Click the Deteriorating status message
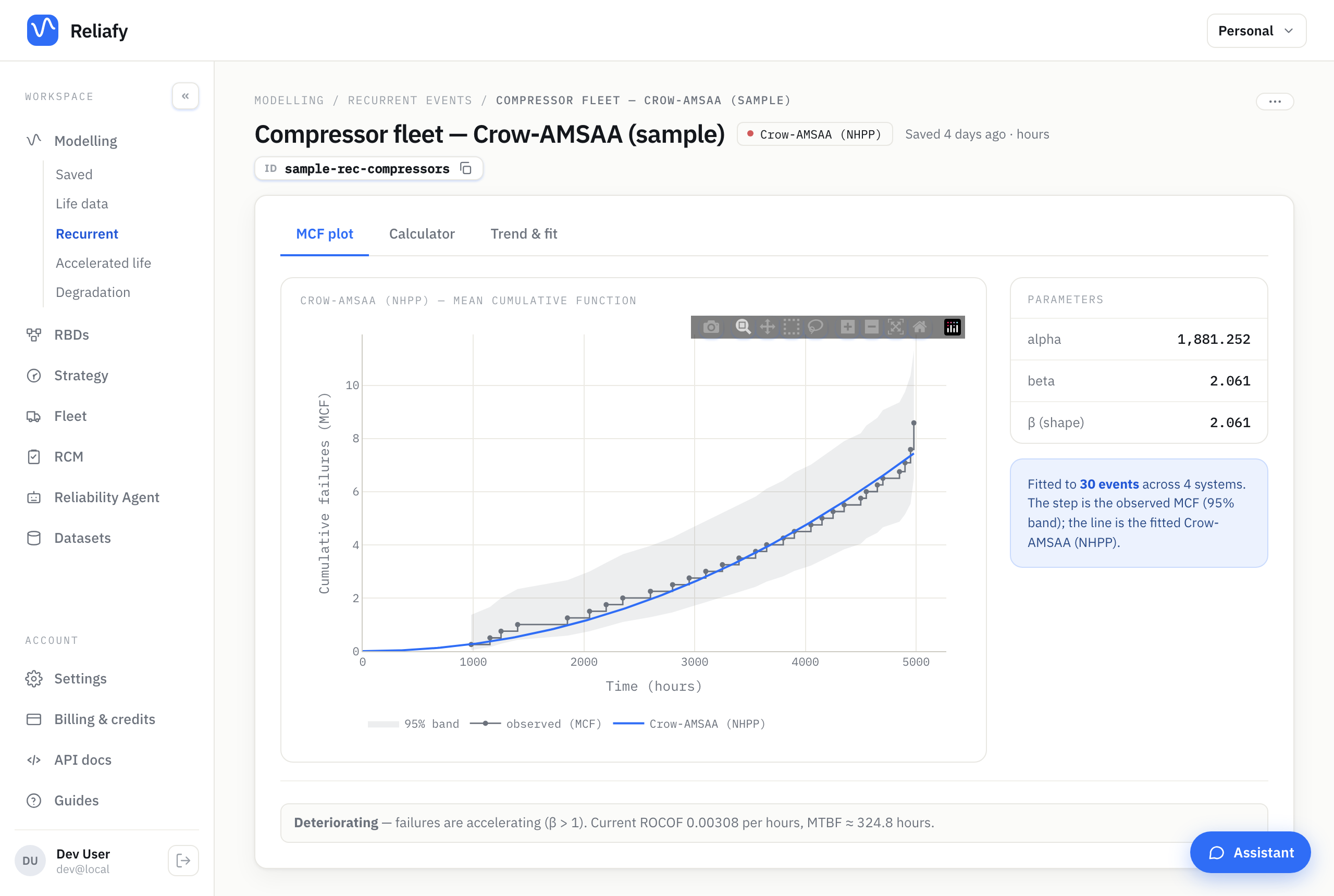This screenshot has width=1334, height=896. tap(774, 822)
